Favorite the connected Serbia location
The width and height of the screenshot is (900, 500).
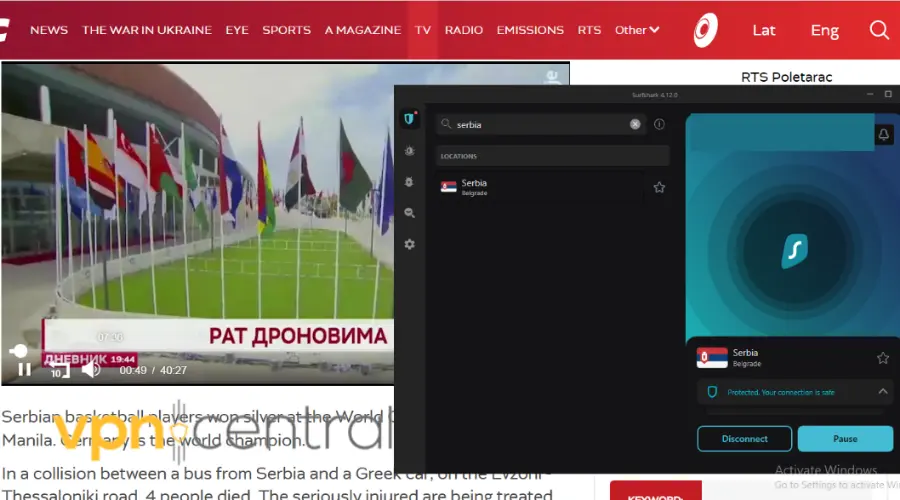point(883,358)
